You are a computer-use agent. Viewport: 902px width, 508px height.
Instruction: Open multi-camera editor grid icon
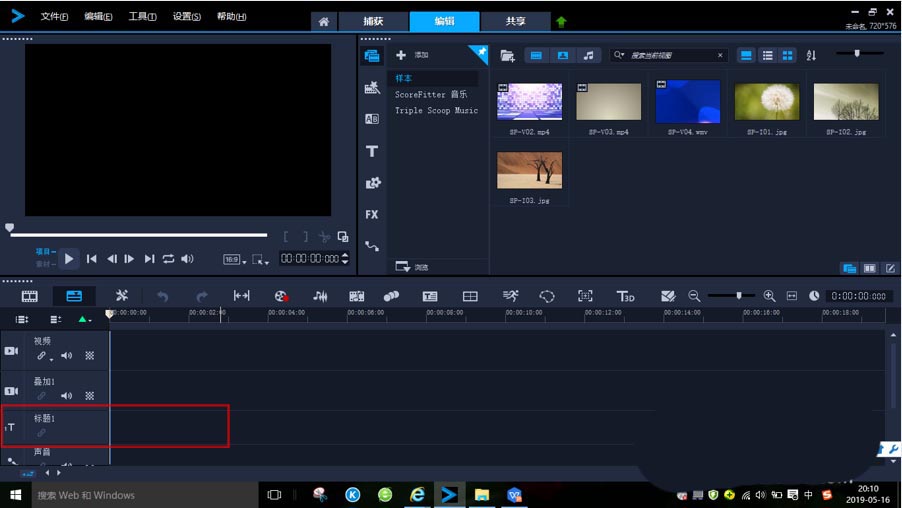[x=470, y=296]
